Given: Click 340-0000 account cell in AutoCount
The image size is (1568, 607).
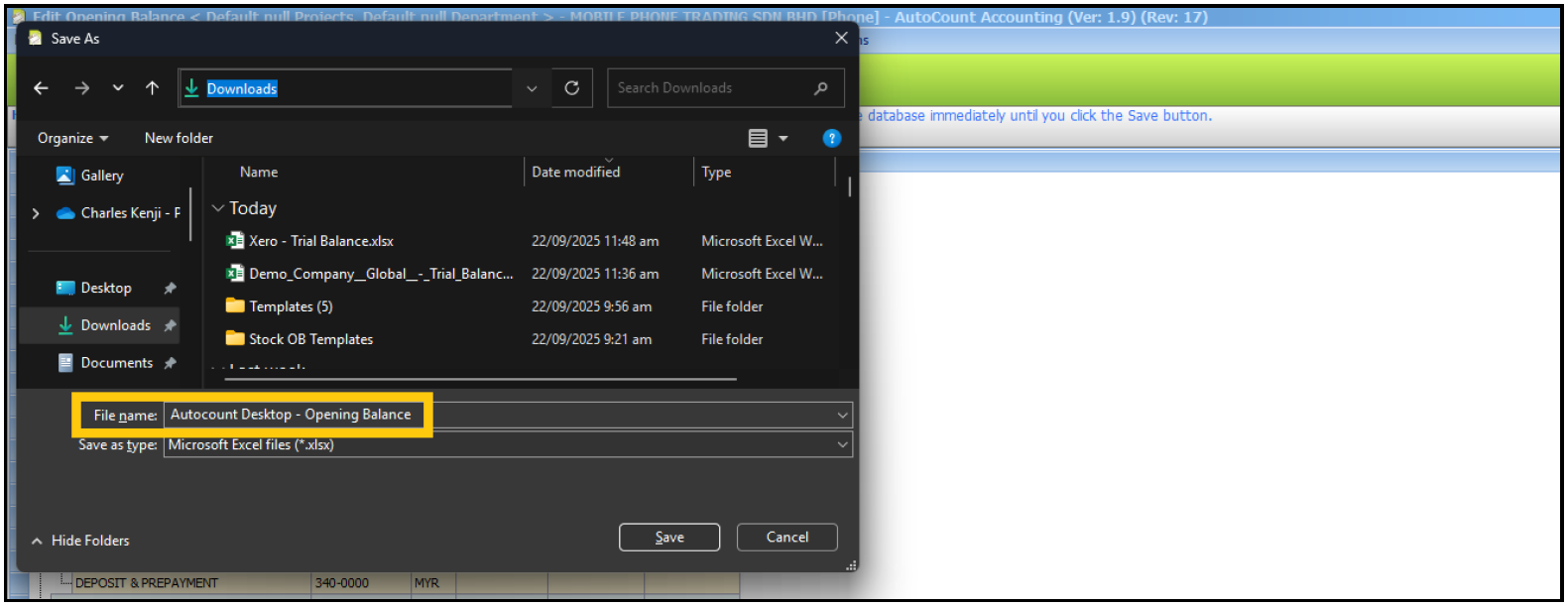Looking at the screenshot, I should pos(342,583).
